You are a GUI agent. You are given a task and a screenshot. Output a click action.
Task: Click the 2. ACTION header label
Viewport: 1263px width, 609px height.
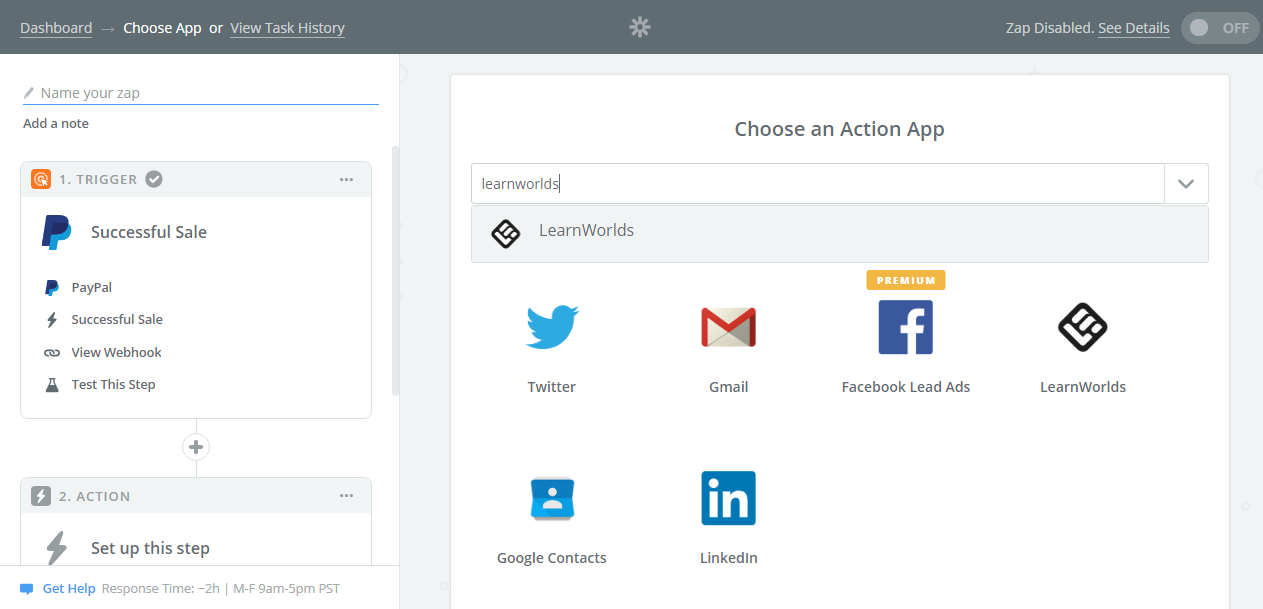(95, 496)
